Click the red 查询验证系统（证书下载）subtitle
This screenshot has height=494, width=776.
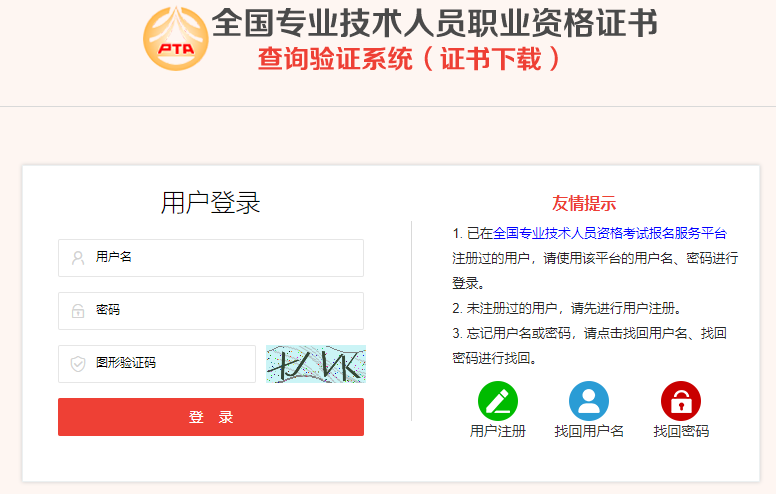409,59
